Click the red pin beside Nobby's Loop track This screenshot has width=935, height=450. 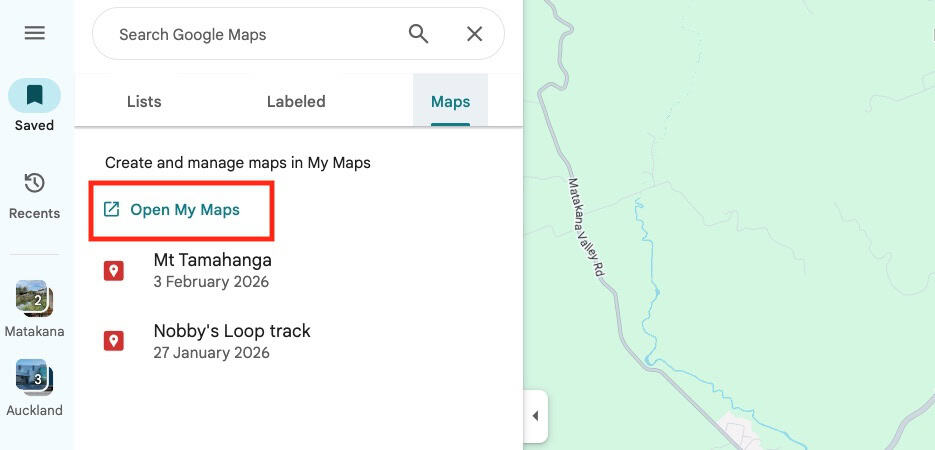click(114, 341)
